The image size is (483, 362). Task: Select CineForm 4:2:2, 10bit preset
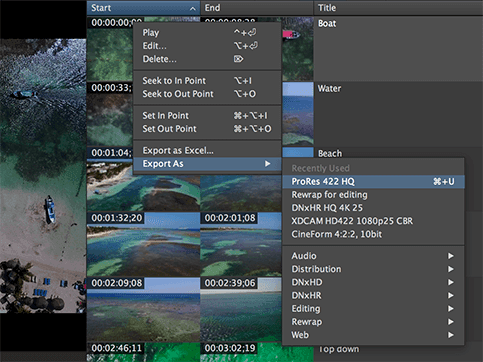373,234
